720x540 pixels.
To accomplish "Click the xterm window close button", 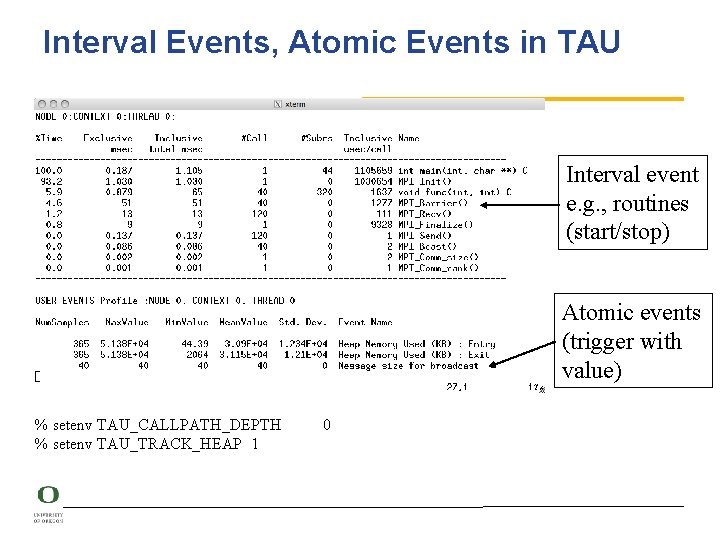I will point(42,104).
